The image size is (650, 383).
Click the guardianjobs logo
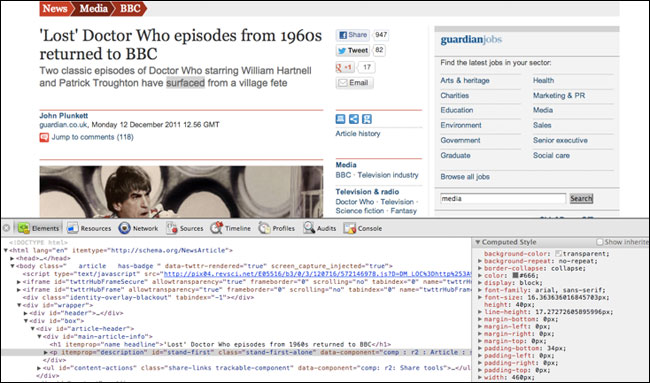tap(471, 40)
